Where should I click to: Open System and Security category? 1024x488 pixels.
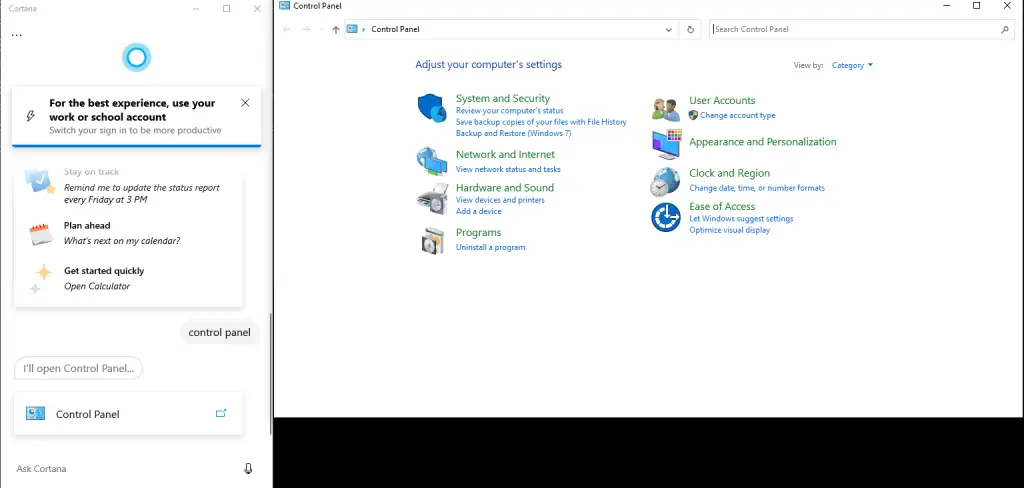coord(503,99)
